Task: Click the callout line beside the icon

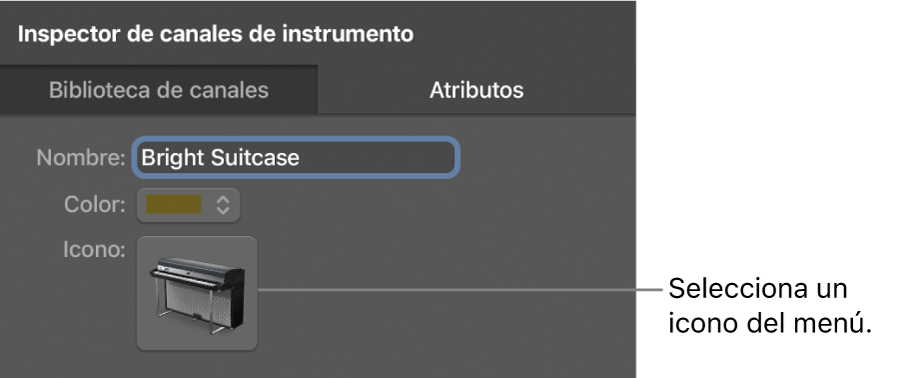Action: [x=460, y=290]
